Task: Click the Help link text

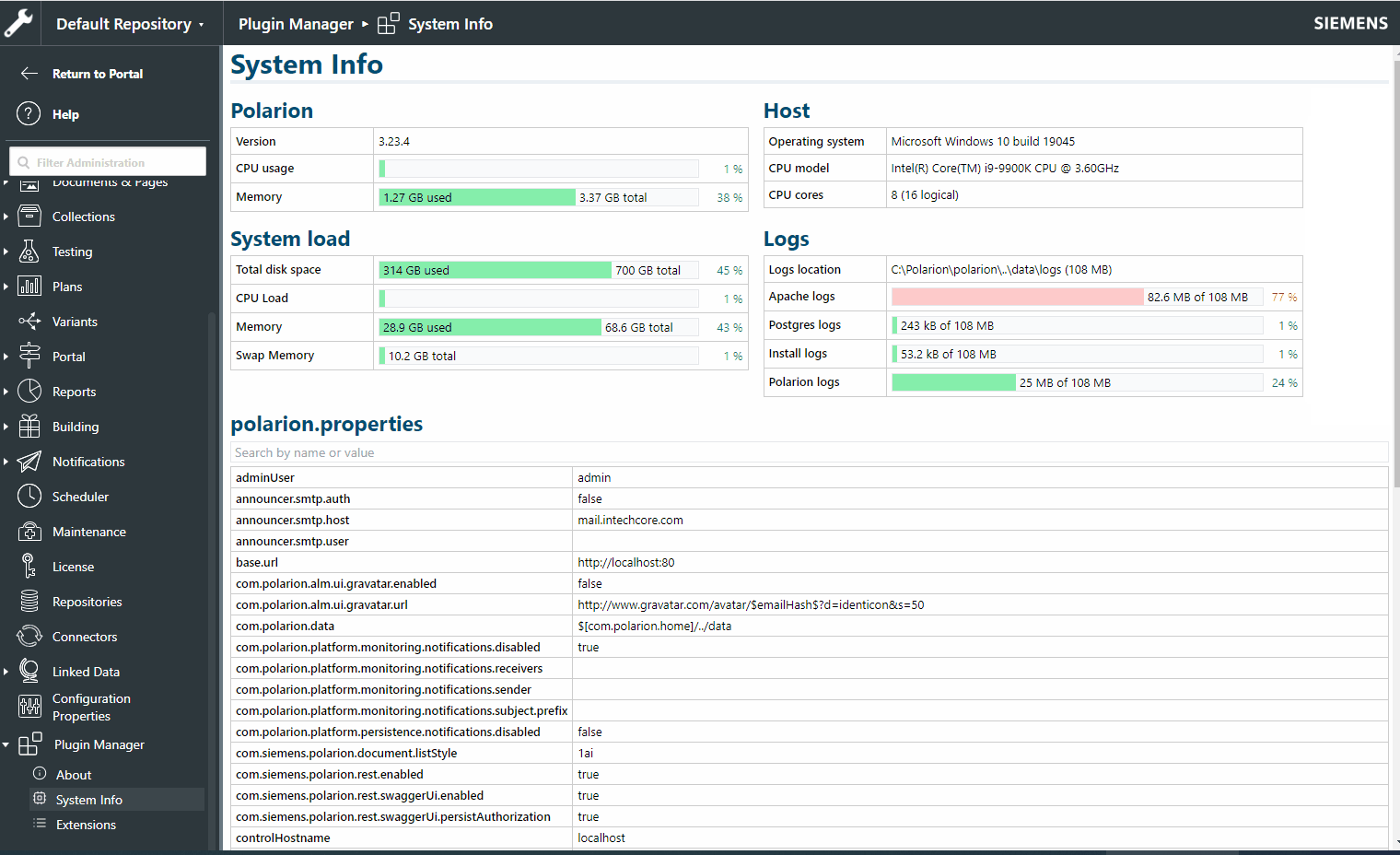Action: pyautogui.click(x=65, y=114)
